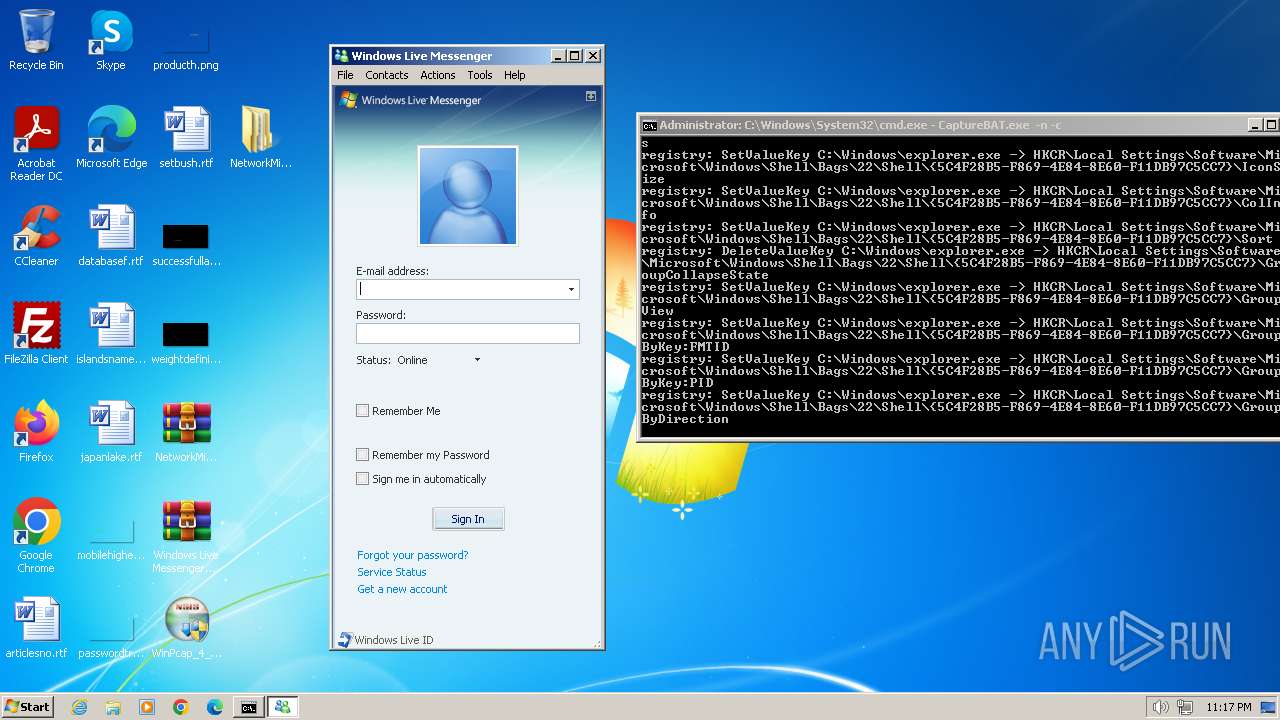The image size is (1280, 720).
Task: Switch to the cmd.exe taskbar button
Action: click(x=248, y=707)
